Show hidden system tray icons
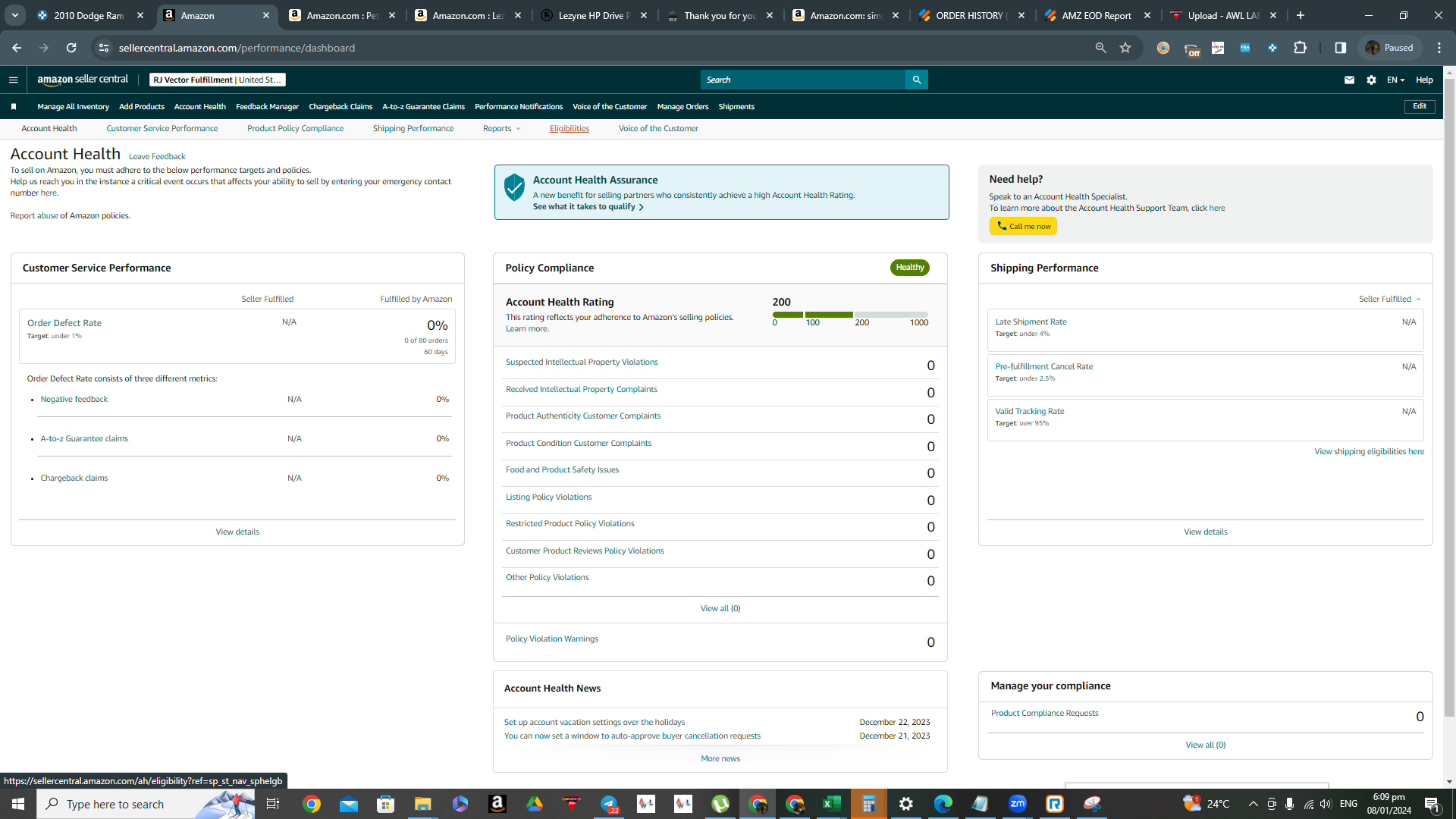Viewport: 1456px width, 819px height. tap(1253, 804)
